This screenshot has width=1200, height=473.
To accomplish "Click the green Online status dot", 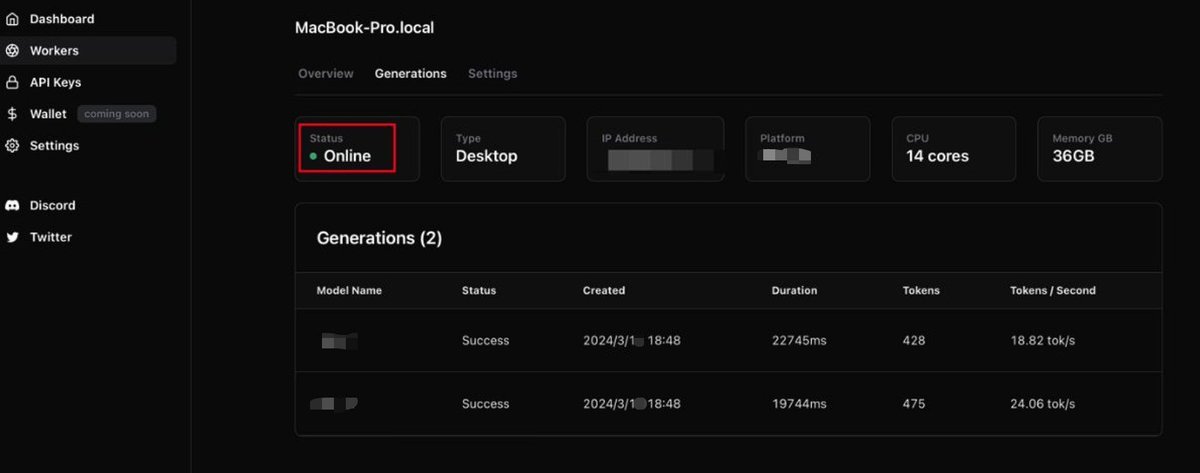I will click(x=314, y=157).
